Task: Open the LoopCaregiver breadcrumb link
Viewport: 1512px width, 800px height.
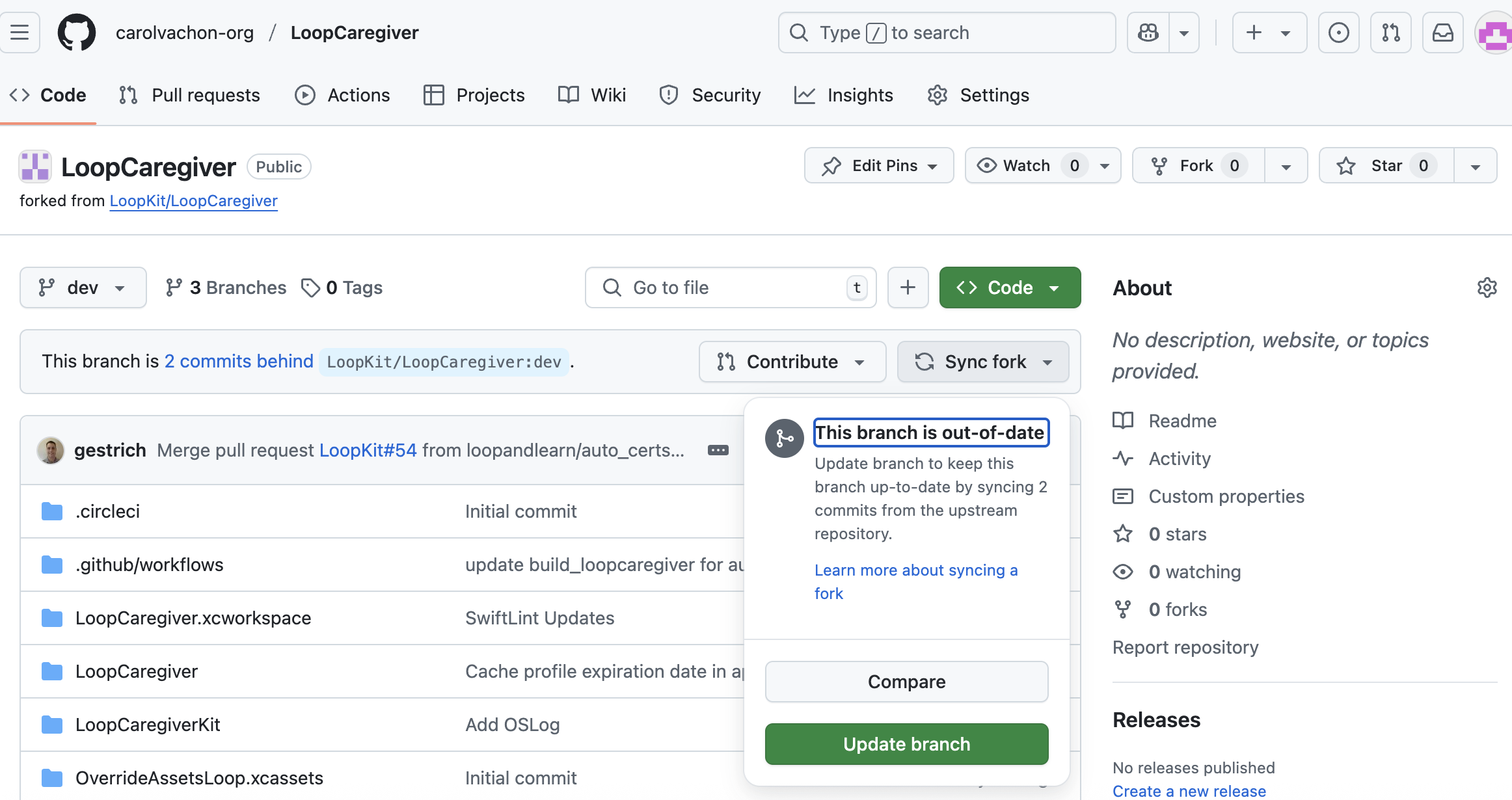Action: pos(355,33)
